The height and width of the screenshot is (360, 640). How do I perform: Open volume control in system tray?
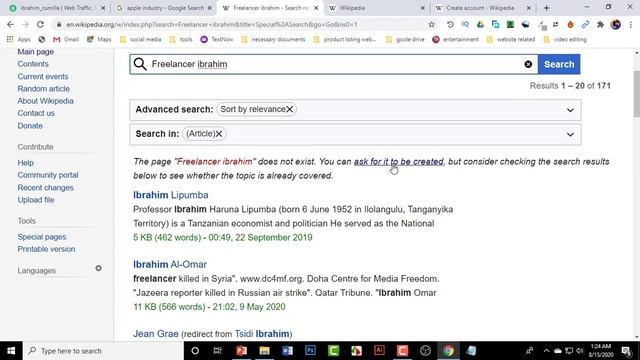[x=580, y=351]
